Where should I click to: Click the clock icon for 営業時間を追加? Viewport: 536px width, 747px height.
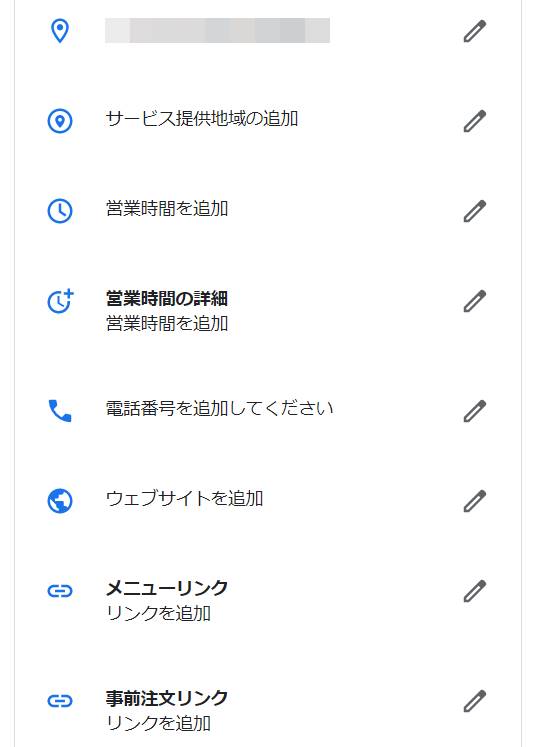tap(60, 211)
